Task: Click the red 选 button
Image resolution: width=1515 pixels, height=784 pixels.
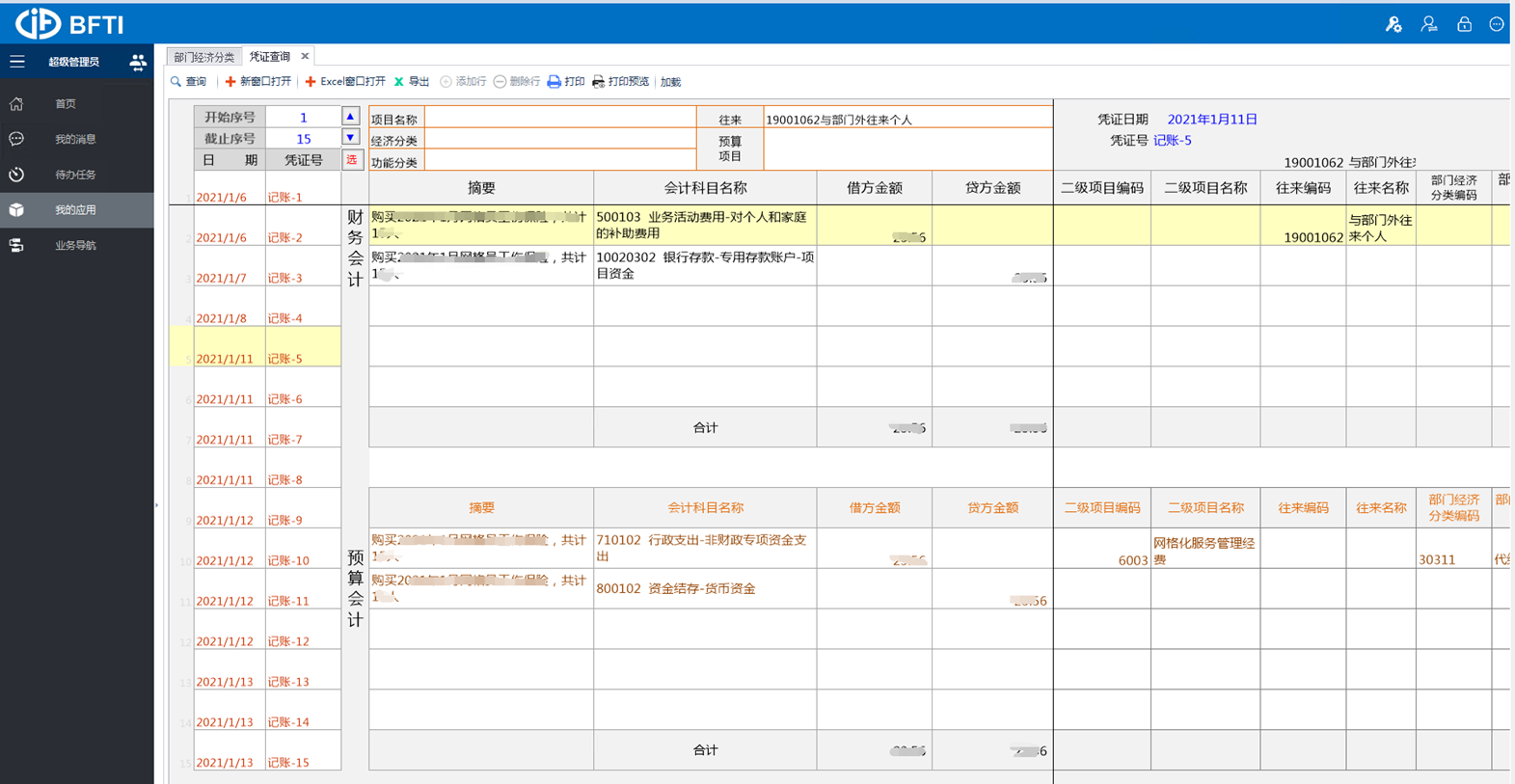Action: 351,160
